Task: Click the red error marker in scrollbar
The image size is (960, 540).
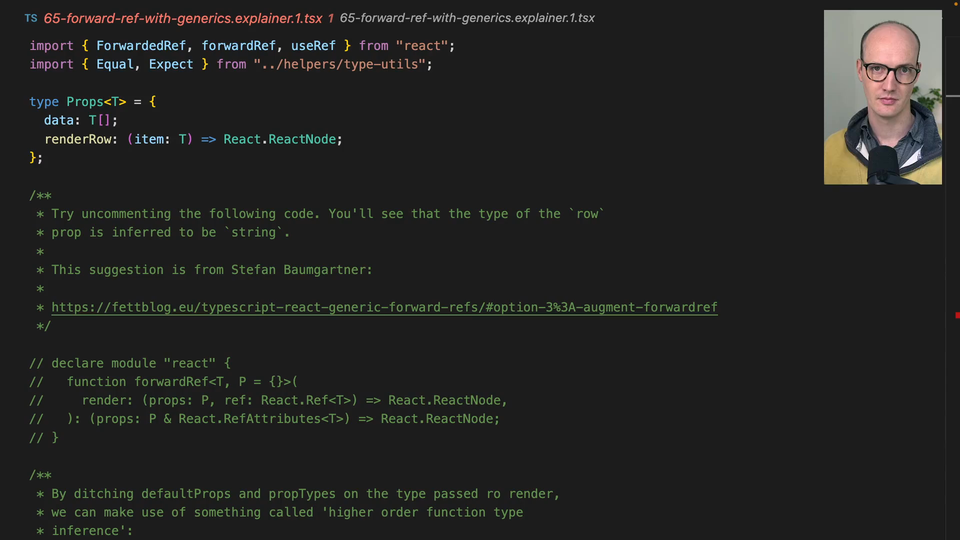Action: 956,314
